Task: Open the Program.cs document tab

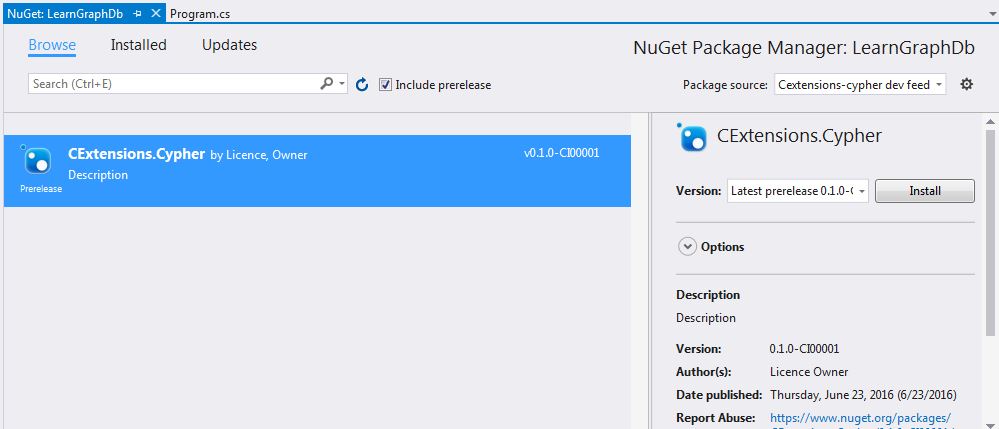Action: coord(198,13)
